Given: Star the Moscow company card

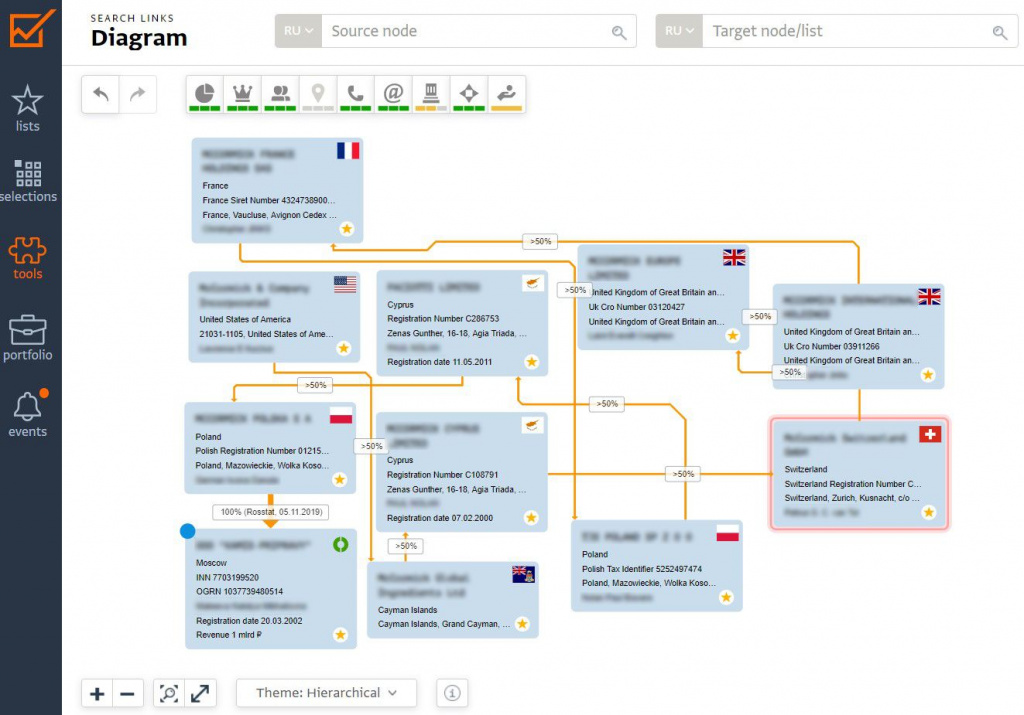Looking at the screenshot, I should click(340, 634).
